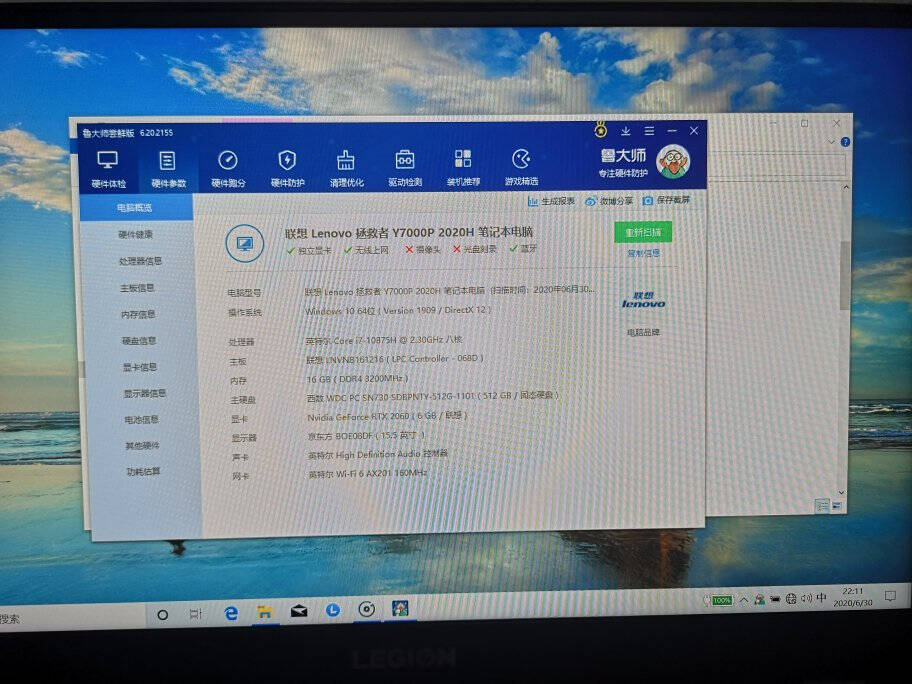Viewport: 912px width, 684px height.
Task: Select 电脑概览 in the sidebar
Action: click(x=135, y=208)
